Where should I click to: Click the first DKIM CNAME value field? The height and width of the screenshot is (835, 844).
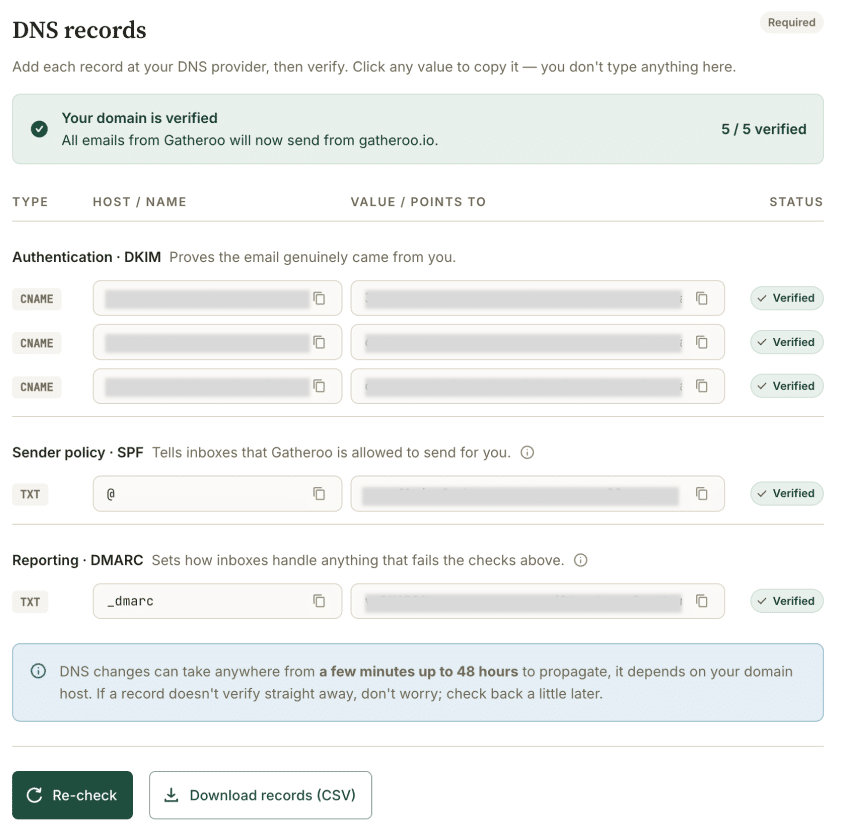pos(538,298)
